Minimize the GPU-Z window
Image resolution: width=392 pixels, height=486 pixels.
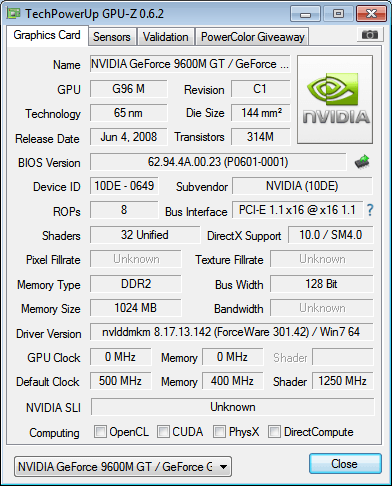click(305, 14)
